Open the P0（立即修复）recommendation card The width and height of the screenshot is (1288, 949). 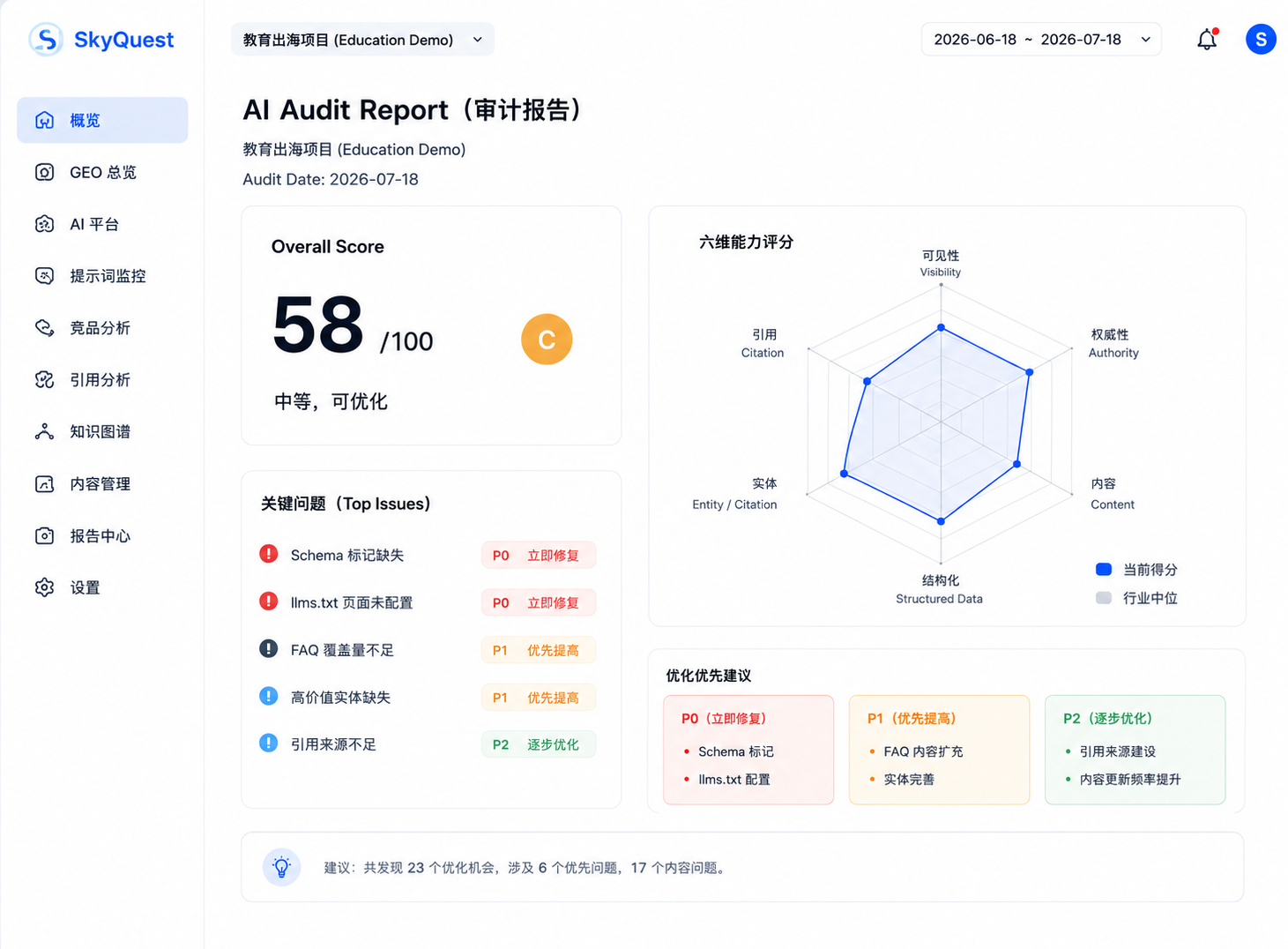pos(748,750)
